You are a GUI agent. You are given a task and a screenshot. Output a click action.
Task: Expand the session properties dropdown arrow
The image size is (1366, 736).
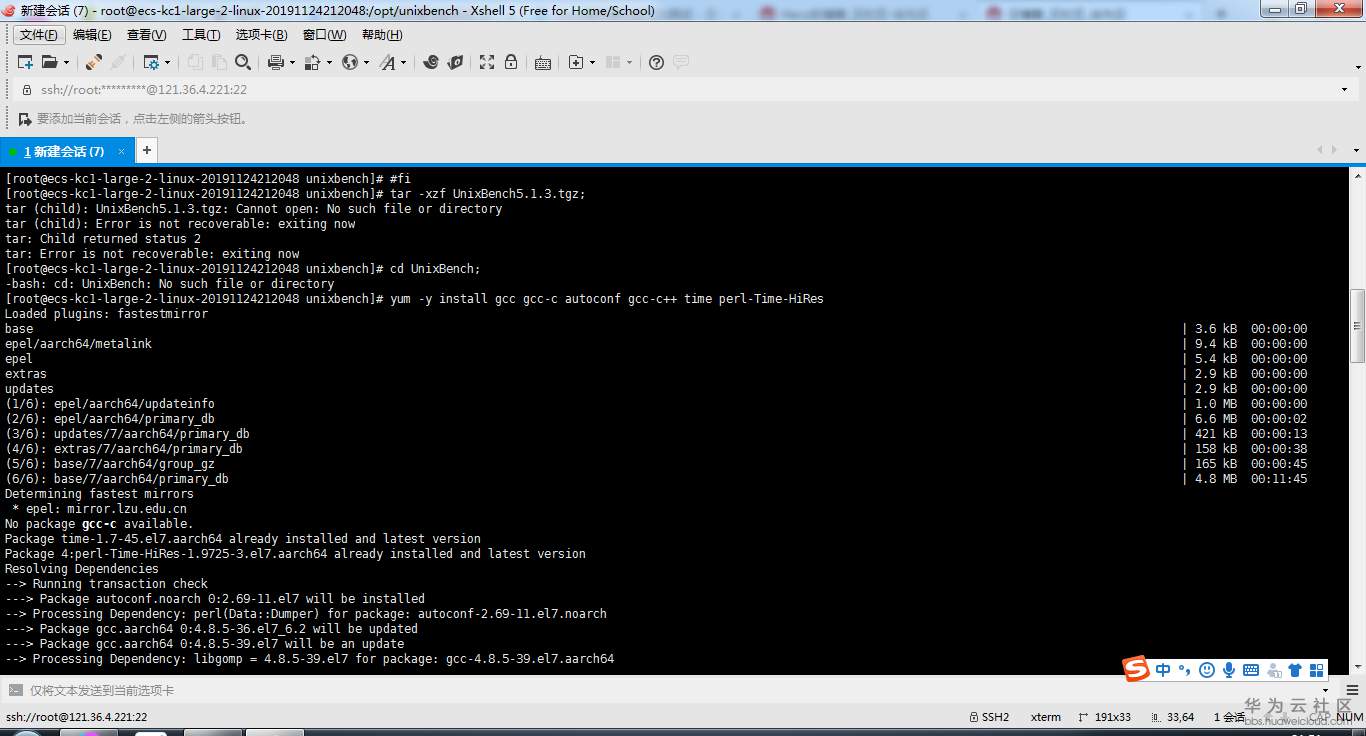click(x=167, y=62)
